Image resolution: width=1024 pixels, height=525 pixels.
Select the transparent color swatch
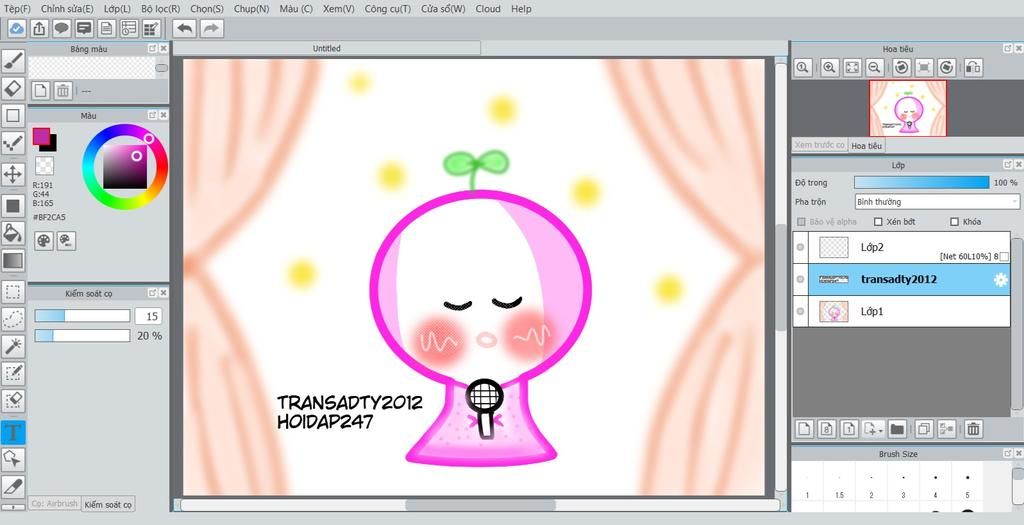click(44, 165)
